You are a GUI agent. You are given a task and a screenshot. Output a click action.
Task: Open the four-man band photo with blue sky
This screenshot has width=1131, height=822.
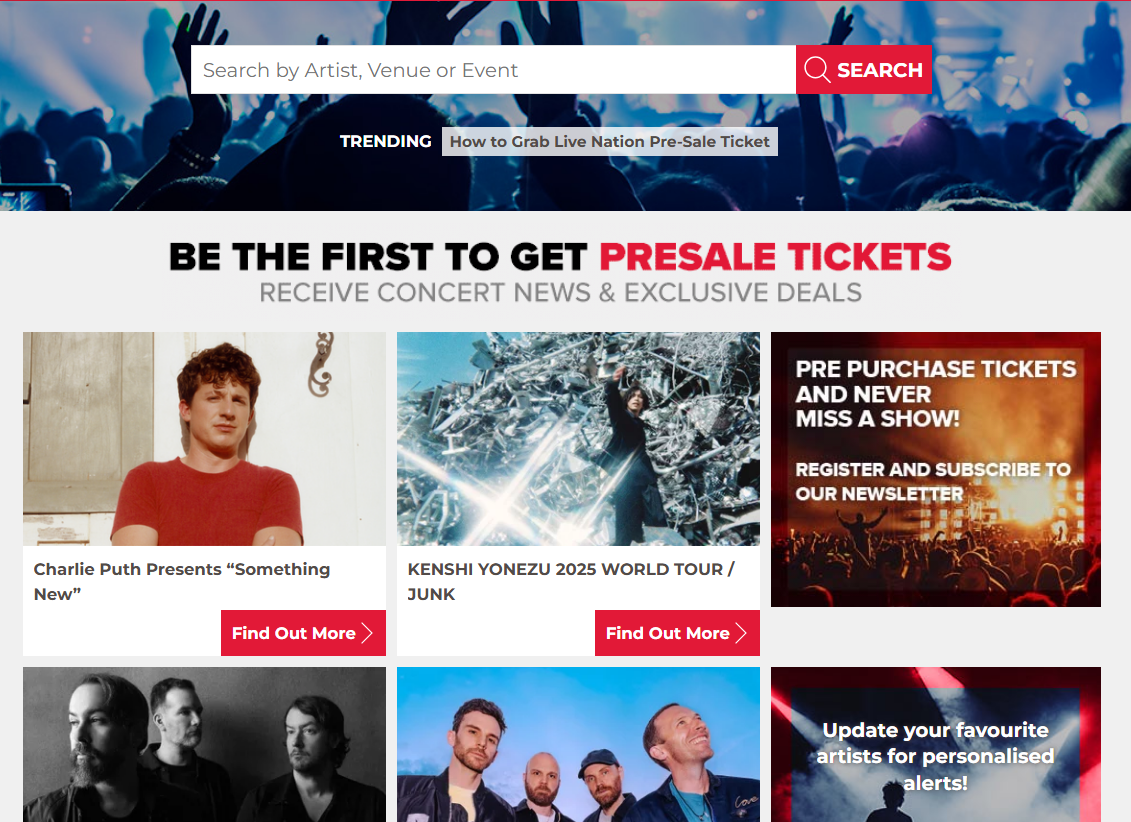[578, 744]
